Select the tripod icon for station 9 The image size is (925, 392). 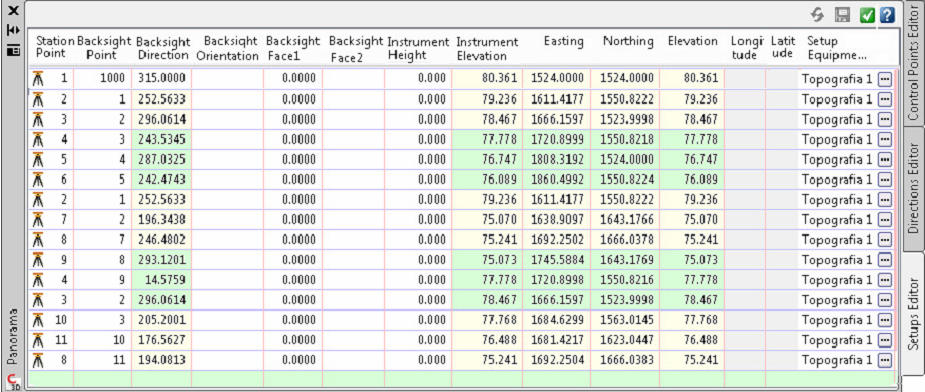click(x=38, y=260)
